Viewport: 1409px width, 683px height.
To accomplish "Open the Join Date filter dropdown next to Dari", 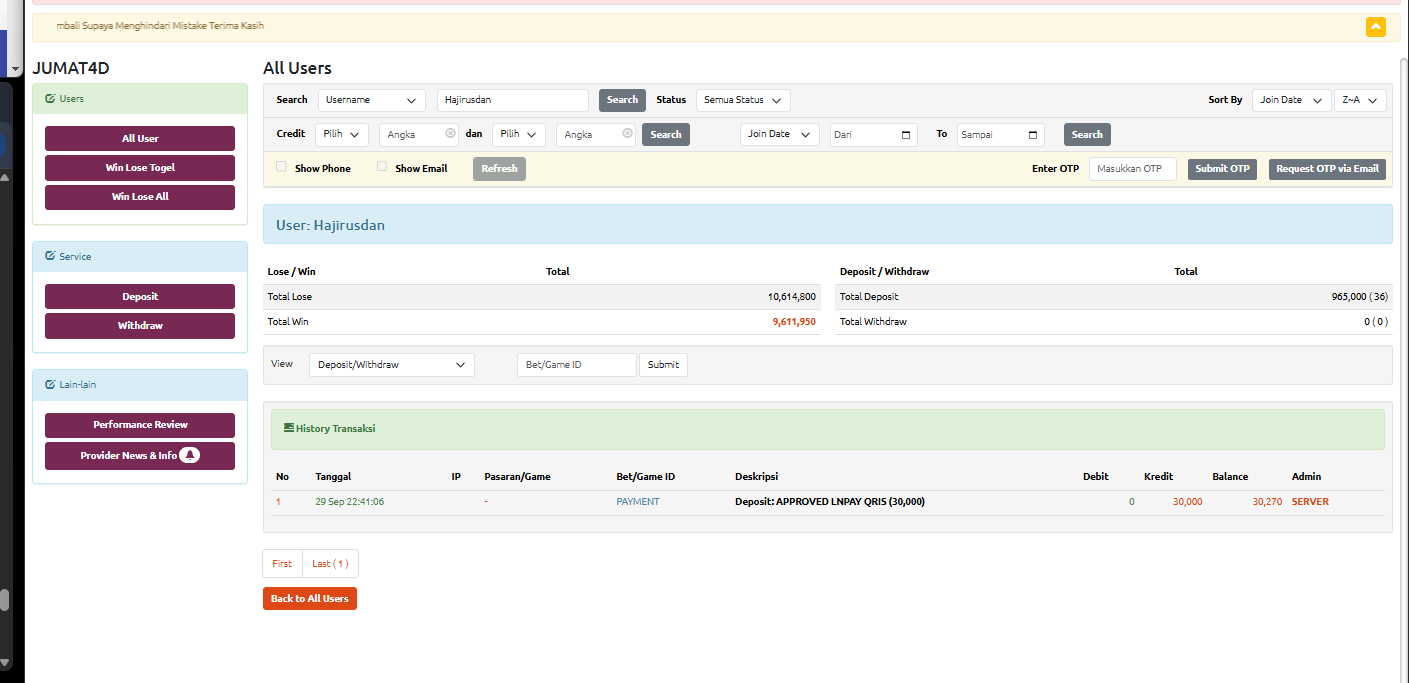I will click(x=780, y=134).
